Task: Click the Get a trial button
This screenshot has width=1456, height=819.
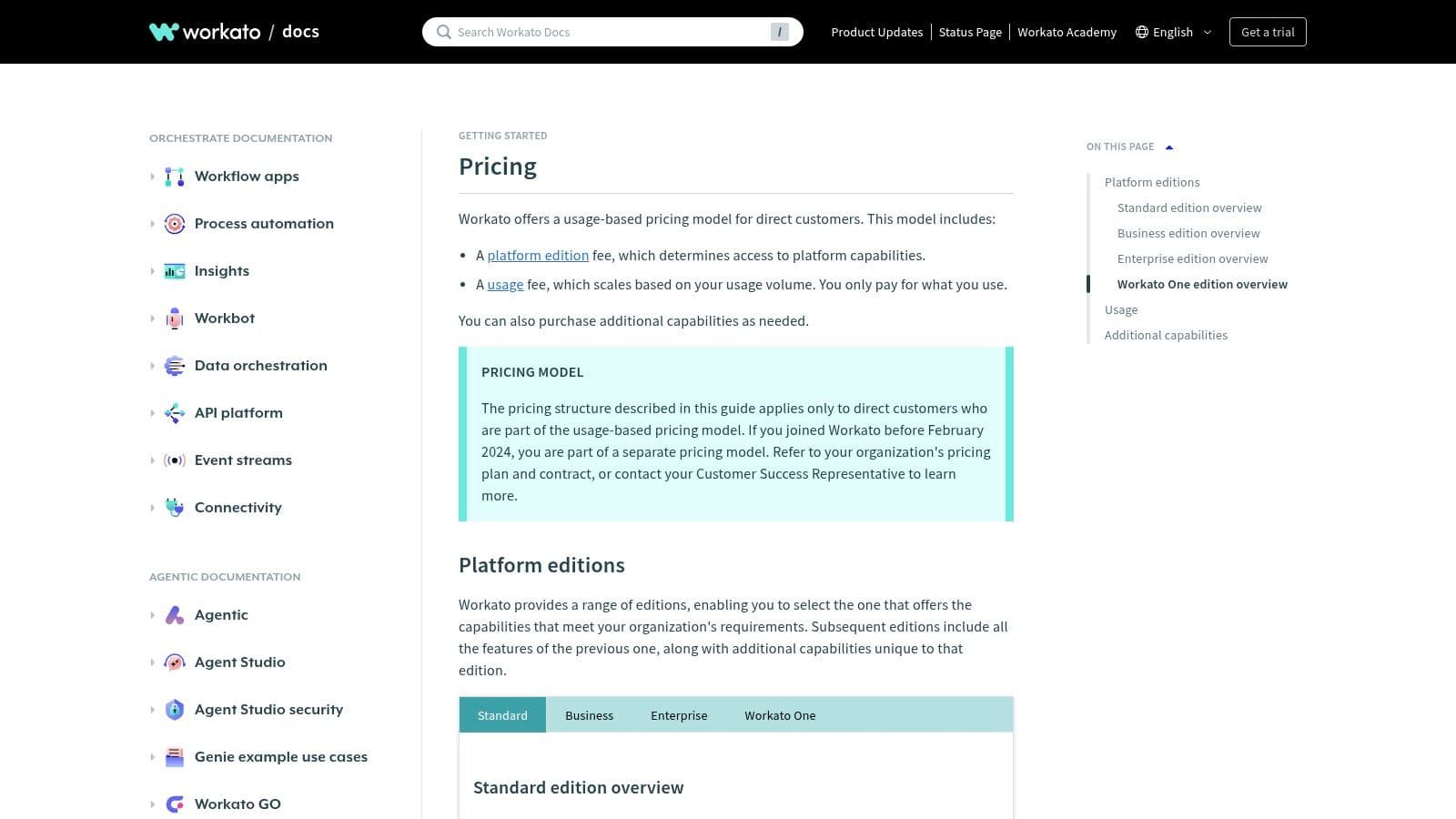Action: tap(1268, 31)
